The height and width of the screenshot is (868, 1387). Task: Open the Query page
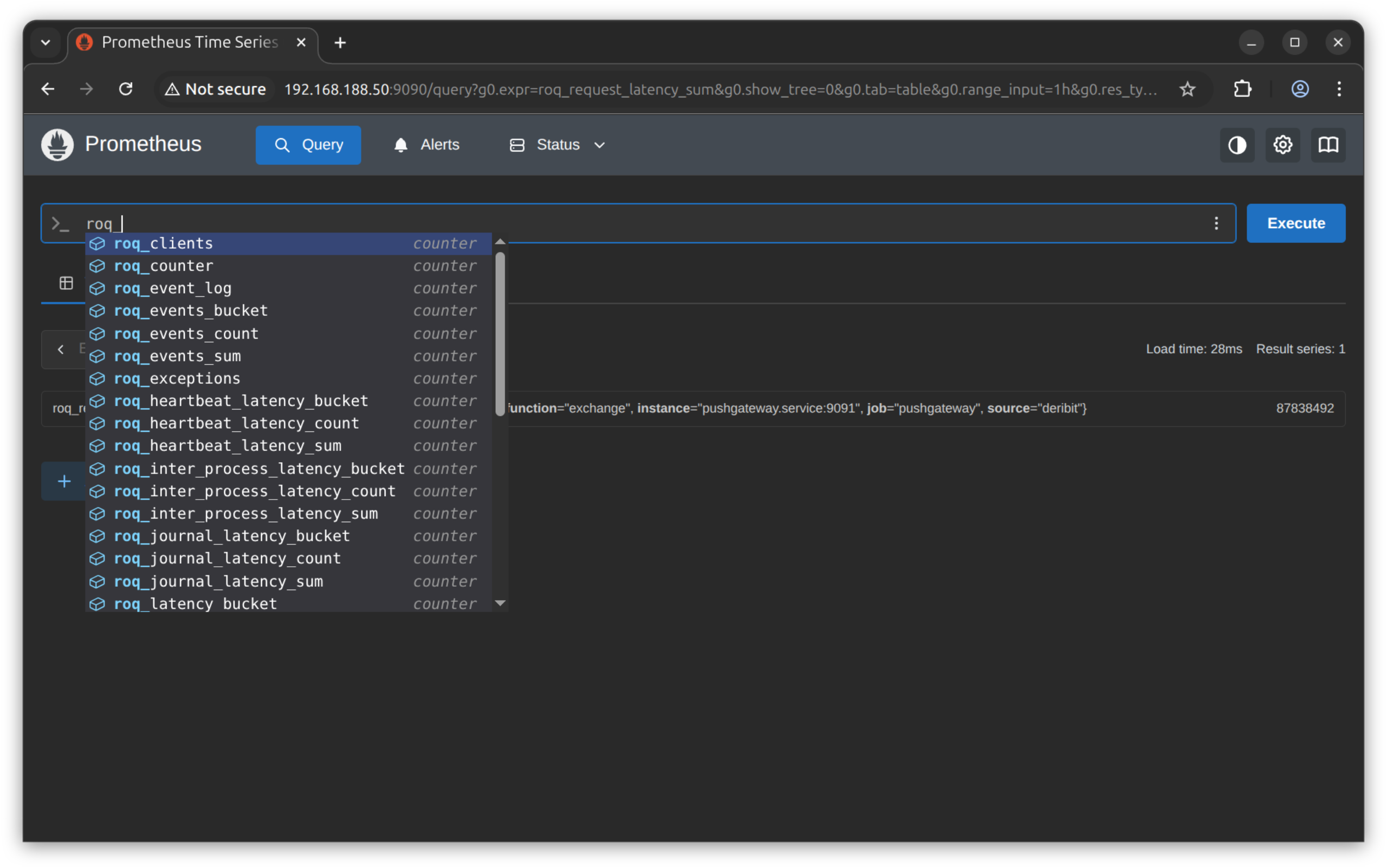308,145
